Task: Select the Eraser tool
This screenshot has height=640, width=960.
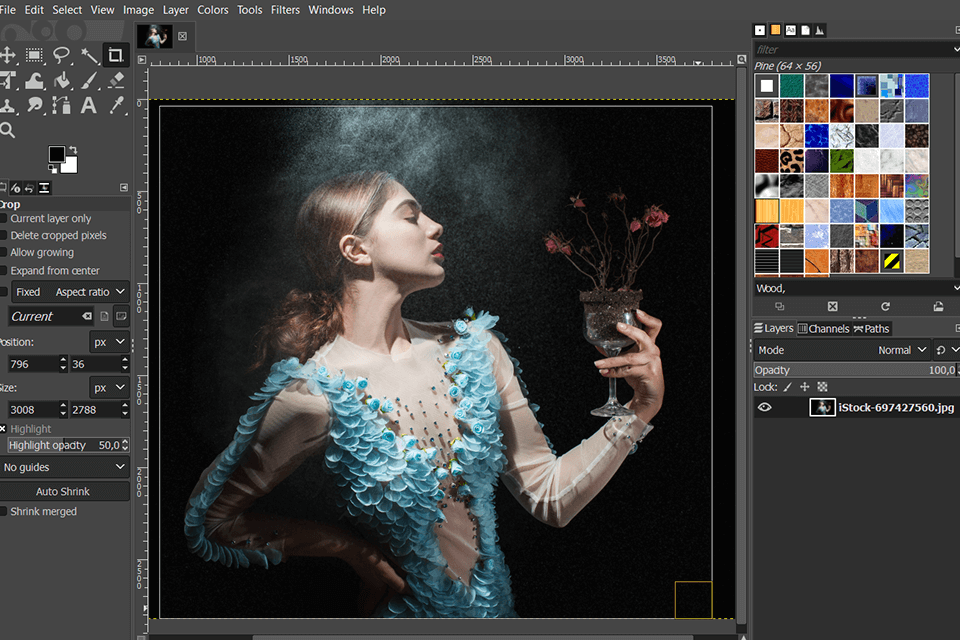Action: click(116, 80)
